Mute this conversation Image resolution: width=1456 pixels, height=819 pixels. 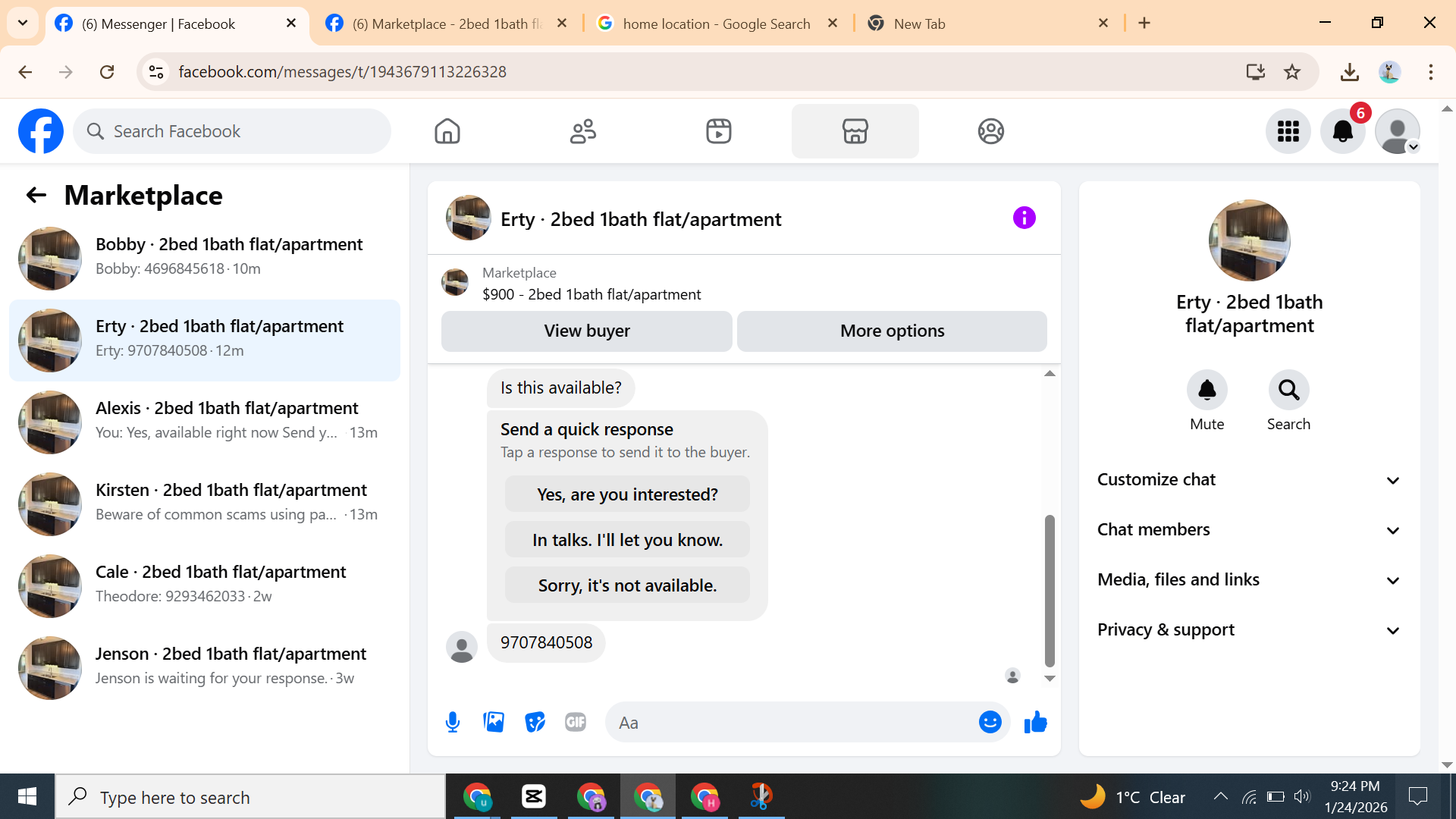coord(1207,390)
